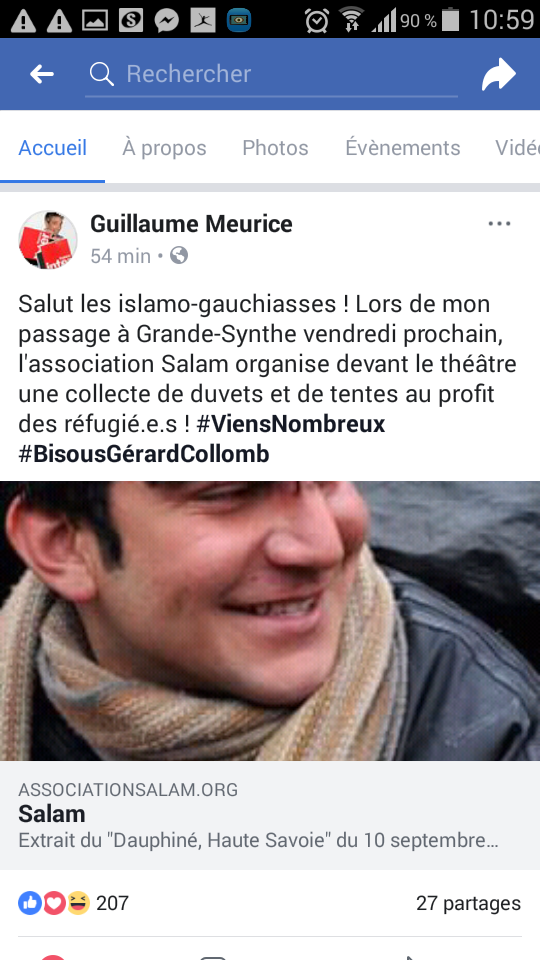
Task: Tap the share arrow in header
Action: 499,74
